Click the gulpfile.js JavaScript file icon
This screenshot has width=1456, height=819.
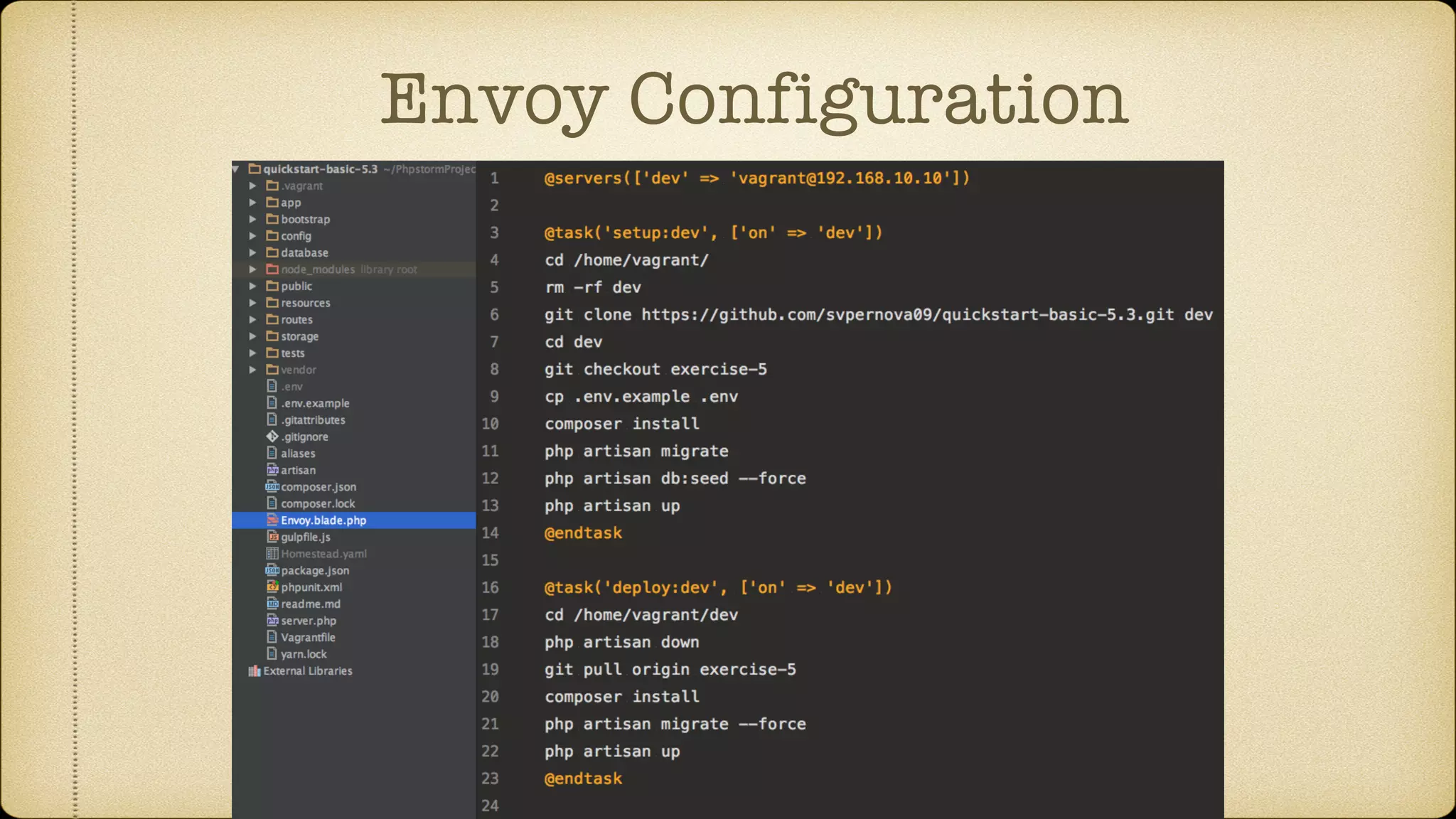tap(272, 537)
